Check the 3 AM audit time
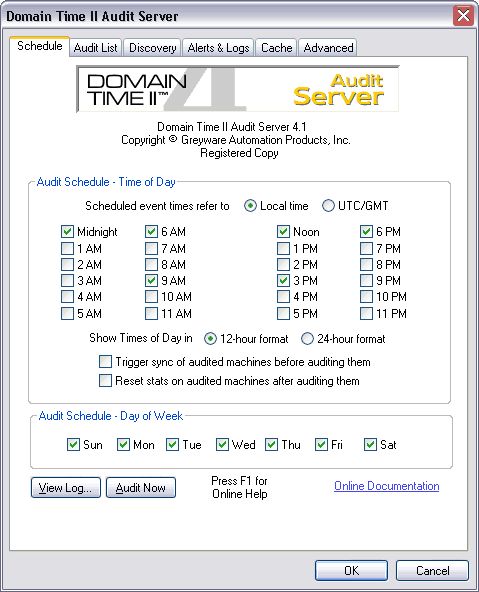 point(67,281)
